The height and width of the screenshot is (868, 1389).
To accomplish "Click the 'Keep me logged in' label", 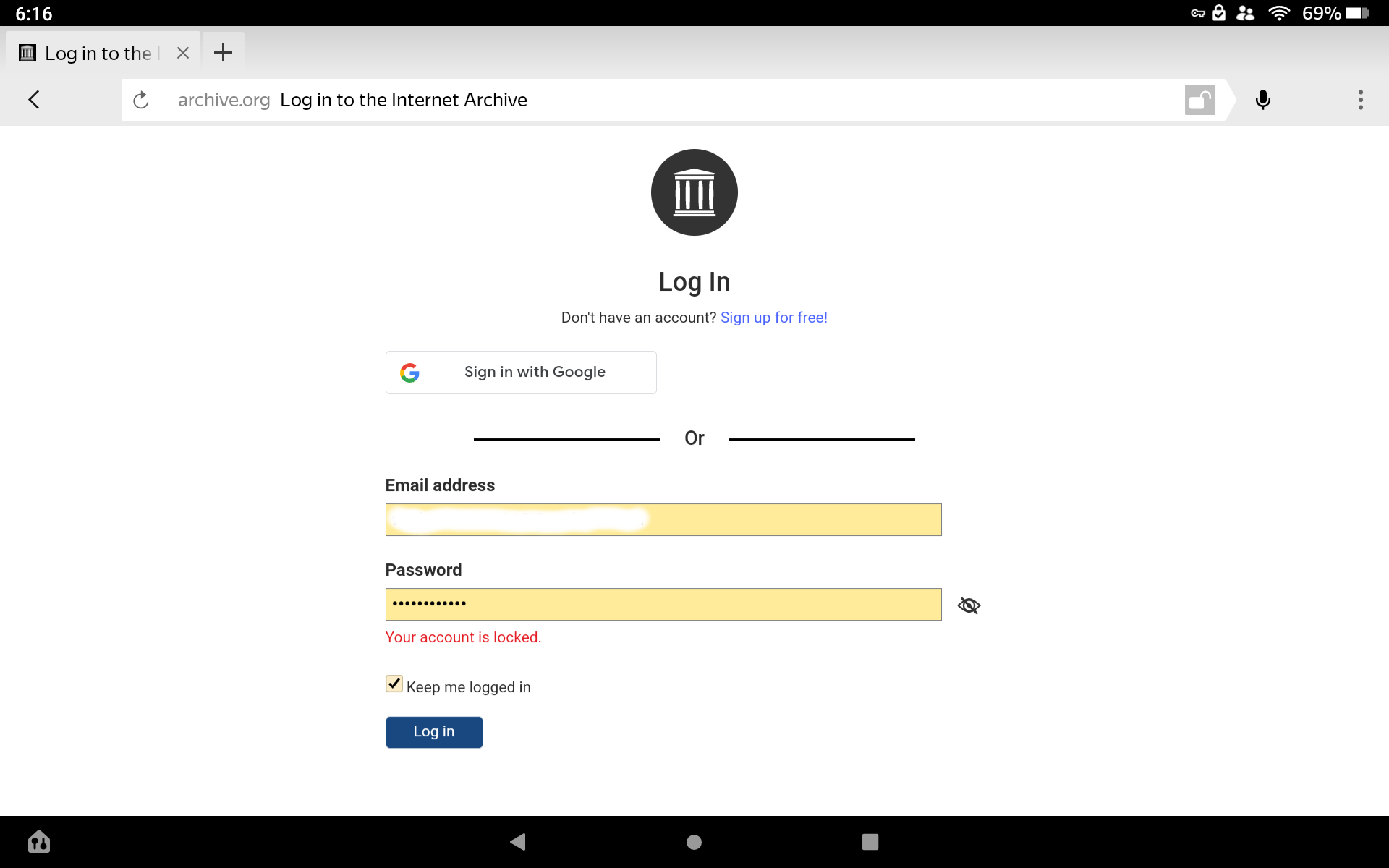I will (x=469, y=687).
